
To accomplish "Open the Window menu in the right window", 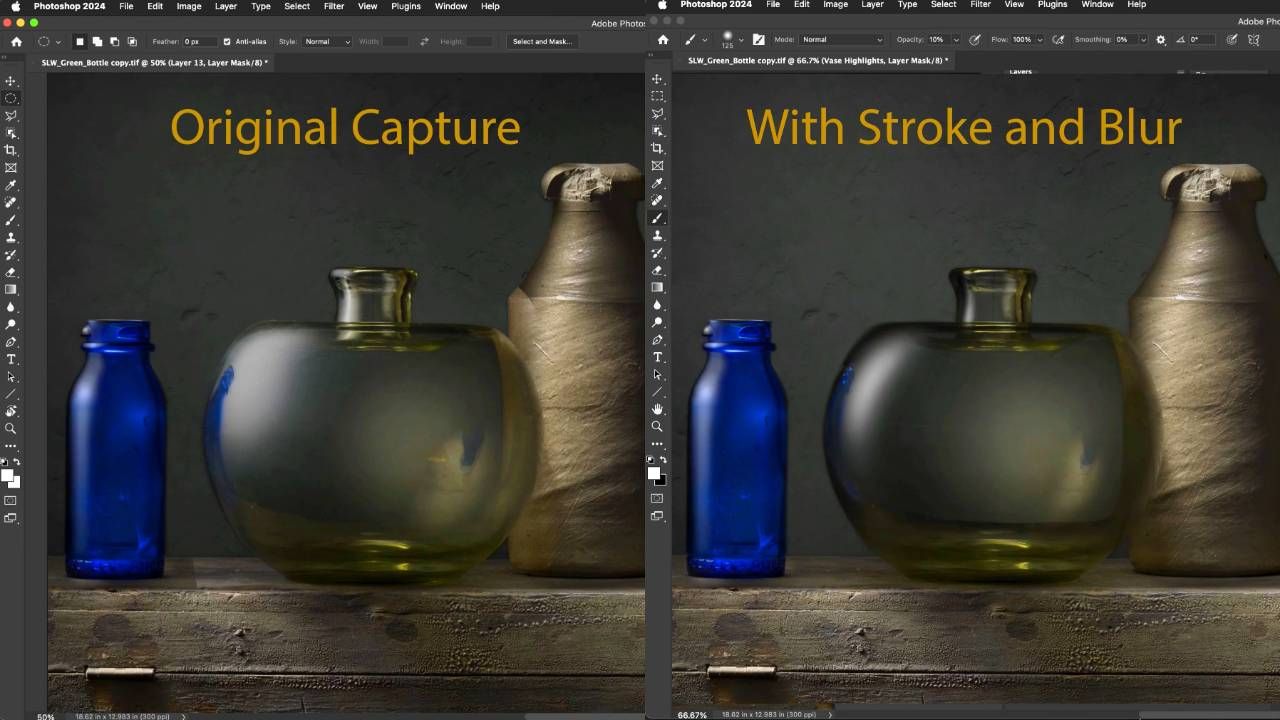I will click(x=1097, y=5).
